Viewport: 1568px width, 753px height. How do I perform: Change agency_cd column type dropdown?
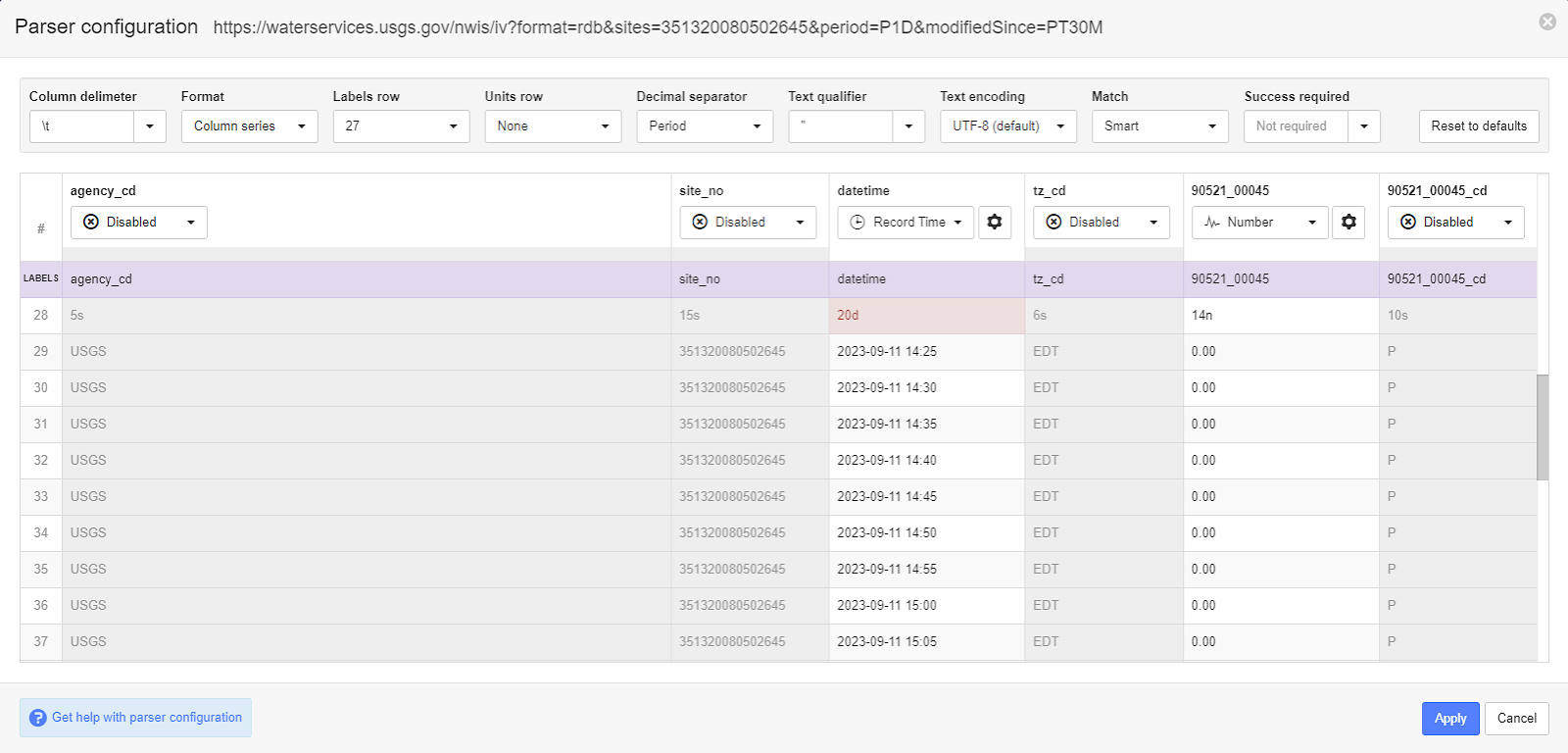[139, 223]
